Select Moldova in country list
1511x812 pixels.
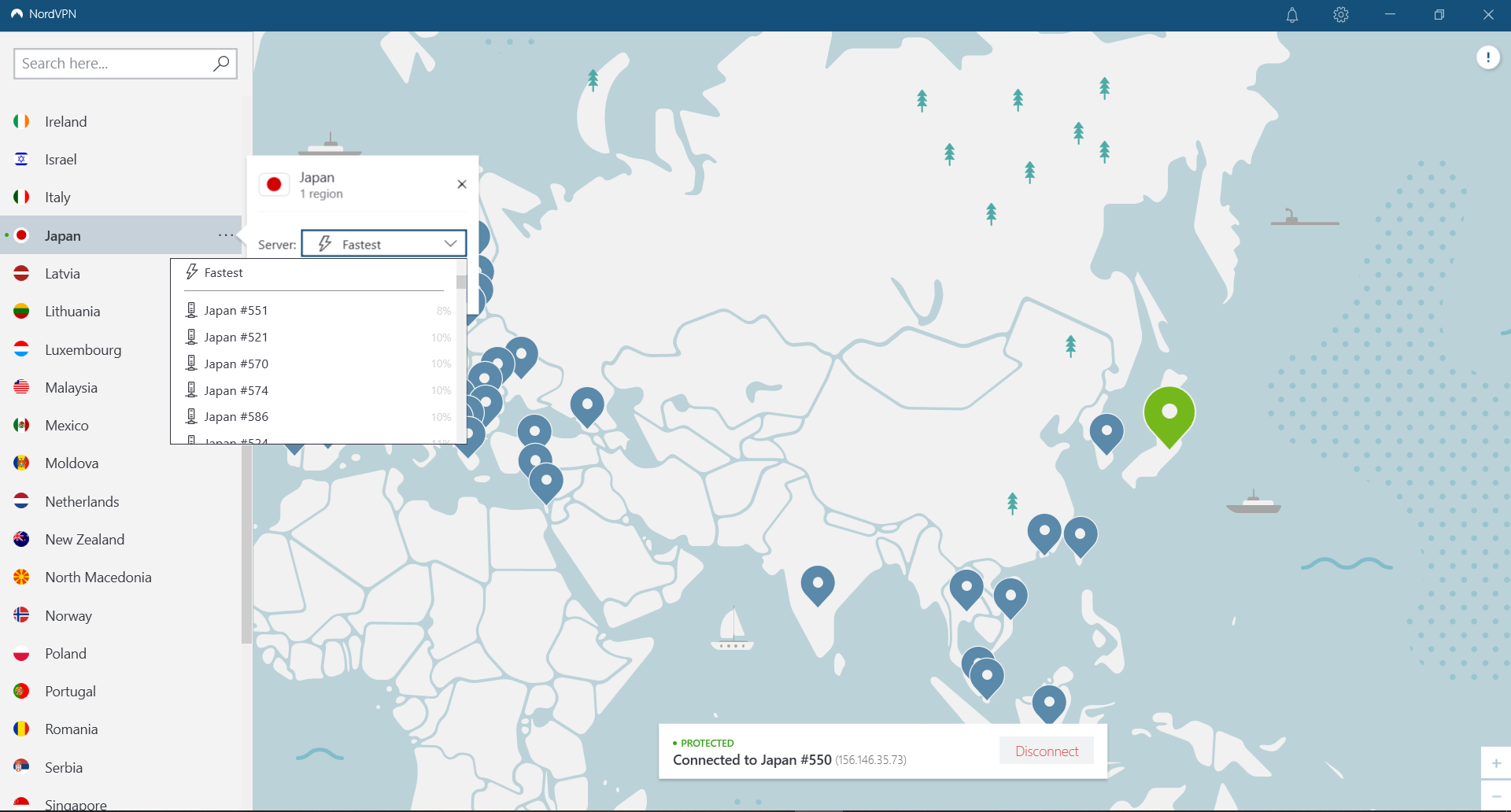pyautogui.click(x=120, y=463)
